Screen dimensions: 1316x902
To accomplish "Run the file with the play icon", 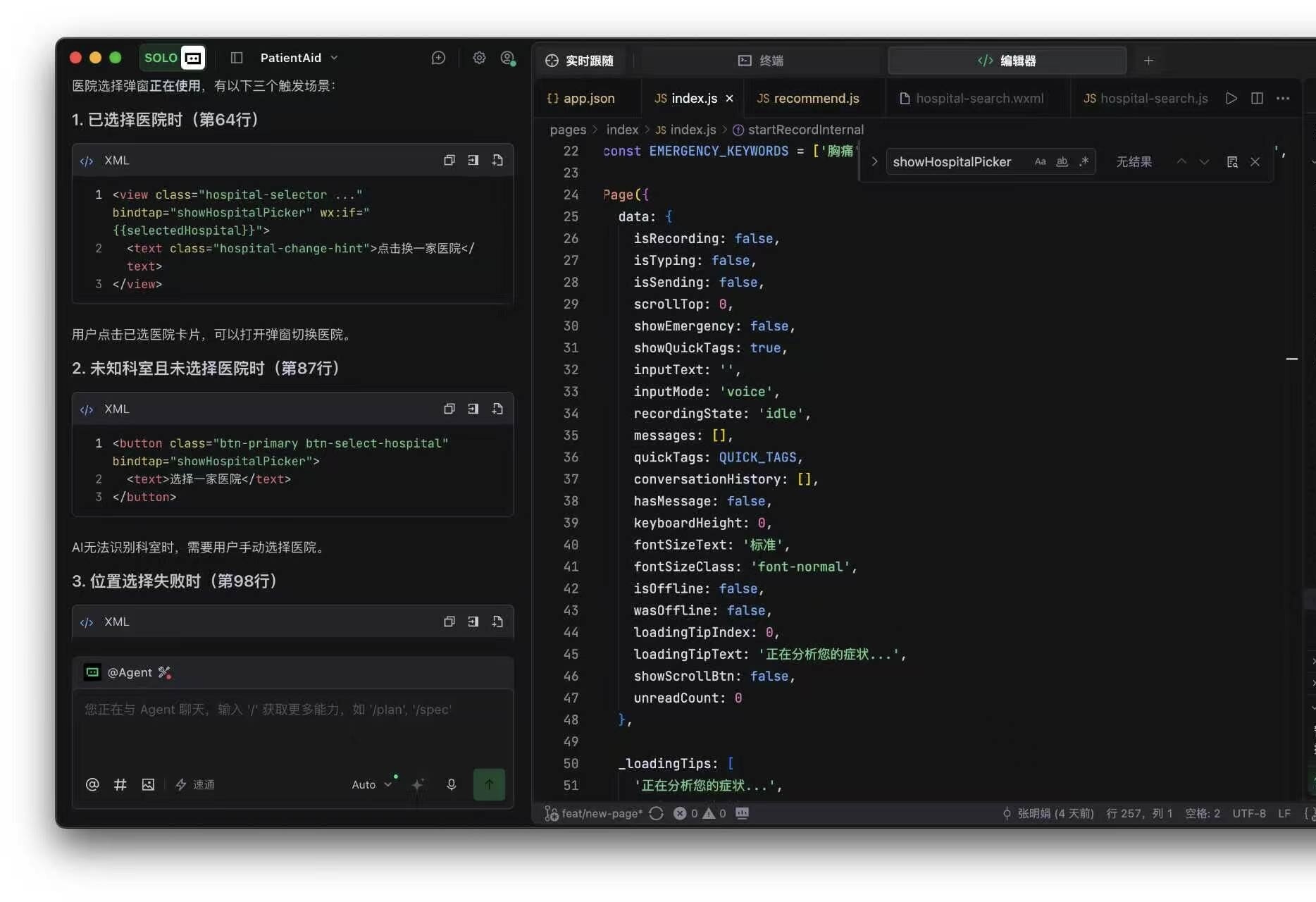I will coord(1231,98).
